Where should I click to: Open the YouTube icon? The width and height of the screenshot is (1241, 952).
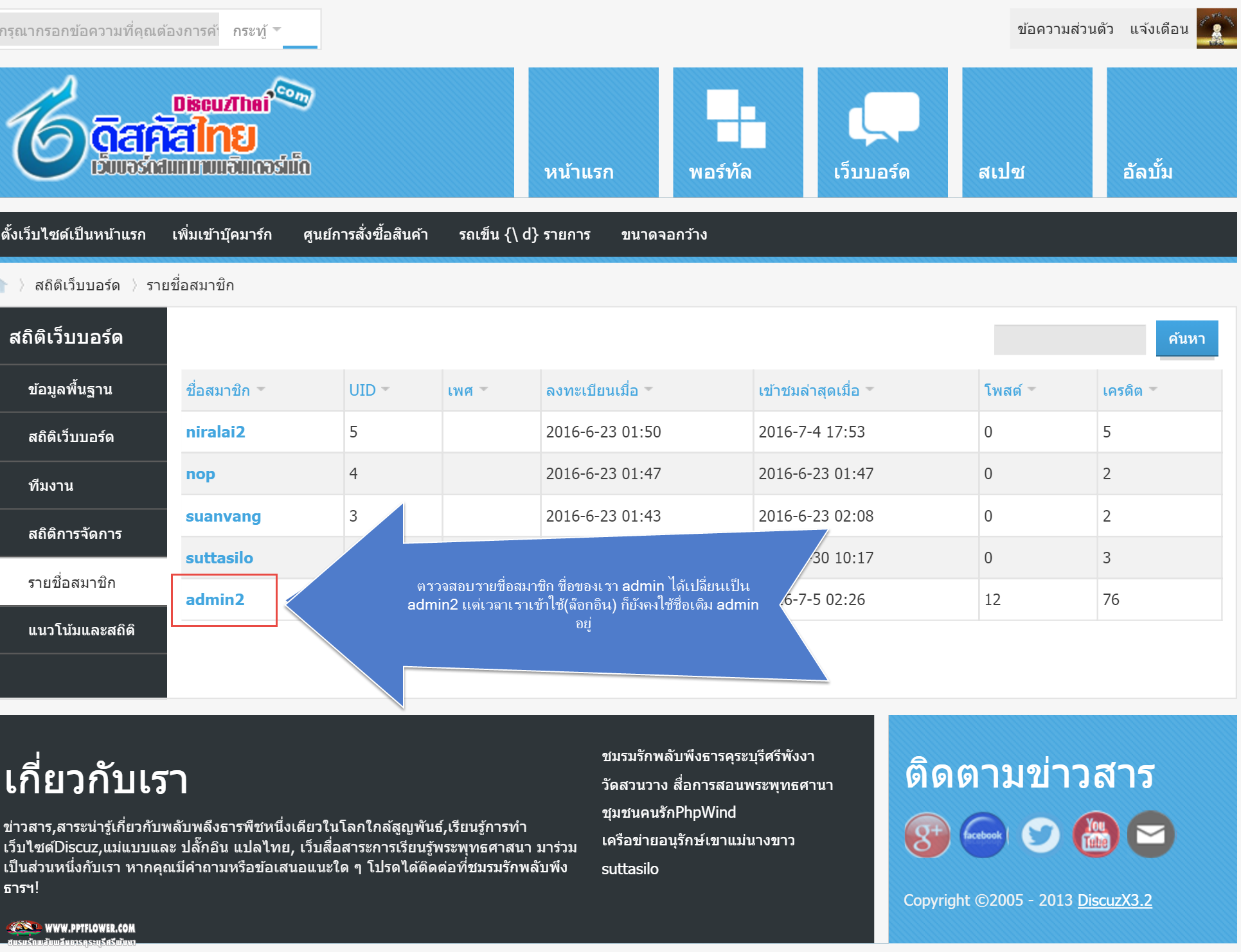tap(1095, 834)
